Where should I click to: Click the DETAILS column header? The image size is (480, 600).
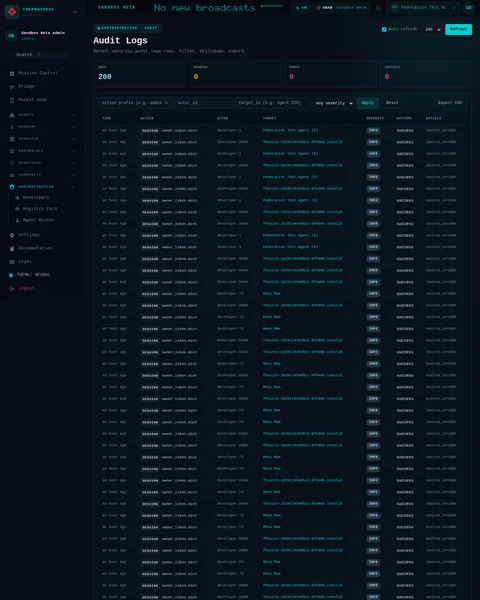[x=433, y=118]
